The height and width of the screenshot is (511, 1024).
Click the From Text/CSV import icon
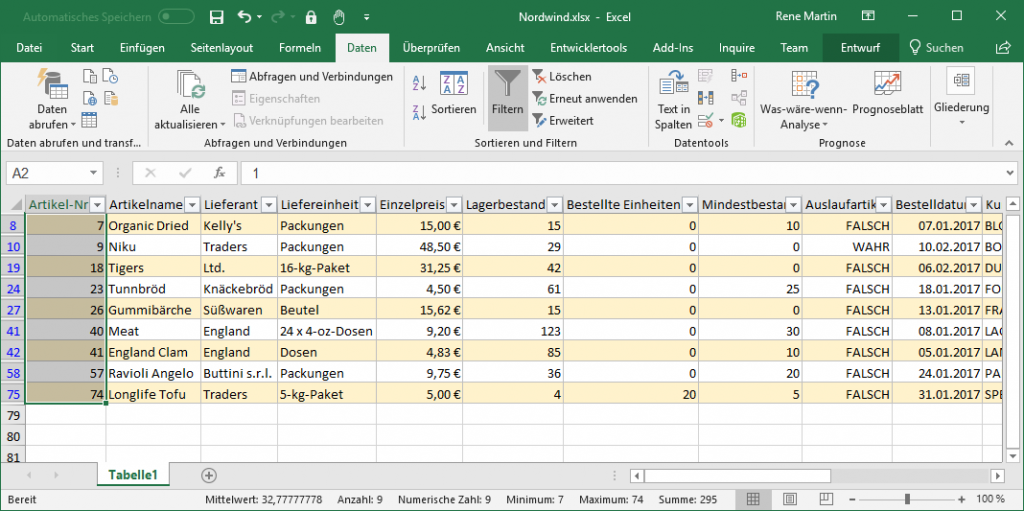click(89, 76)
